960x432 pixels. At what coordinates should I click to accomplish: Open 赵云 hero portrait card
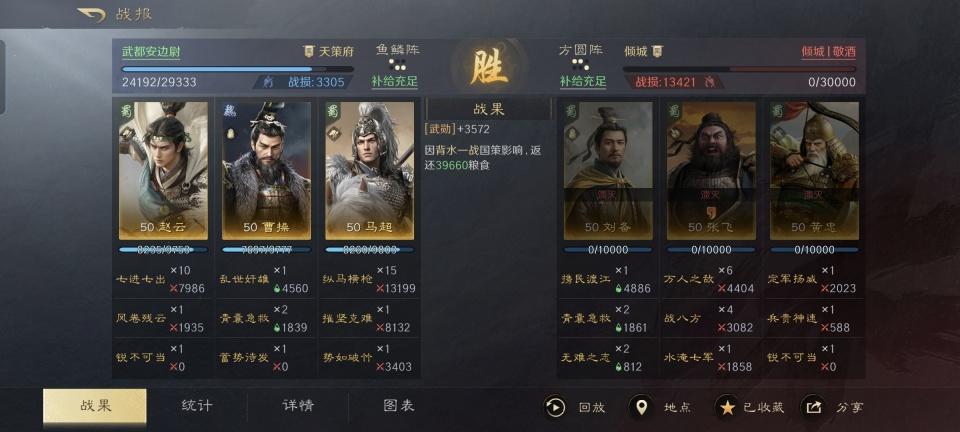tap(163, 171)
